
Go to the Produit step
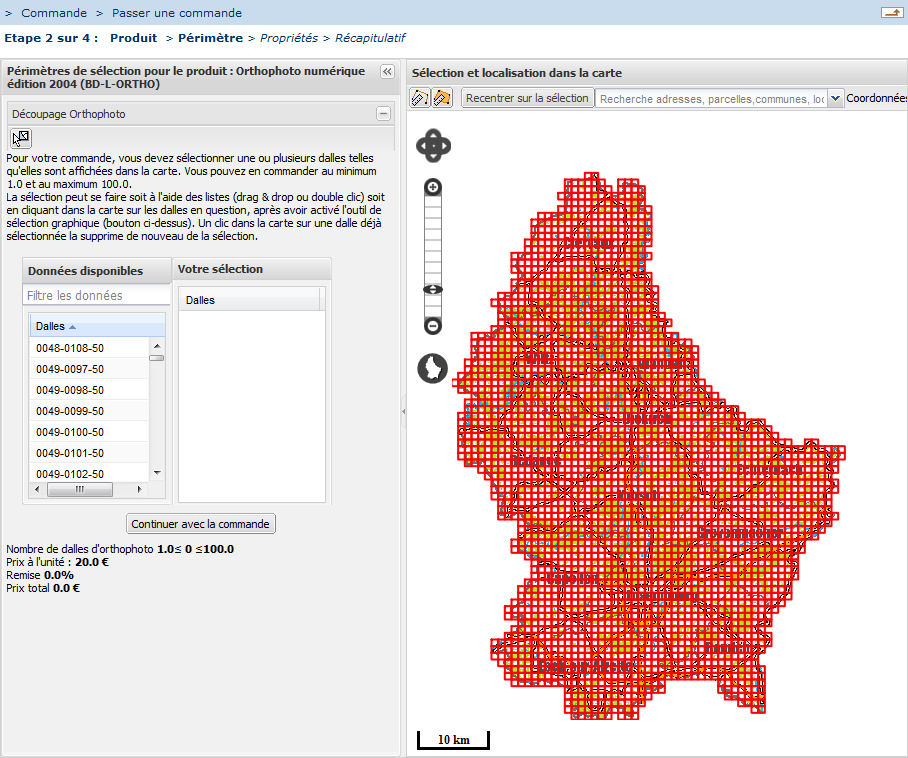point(133,38)
